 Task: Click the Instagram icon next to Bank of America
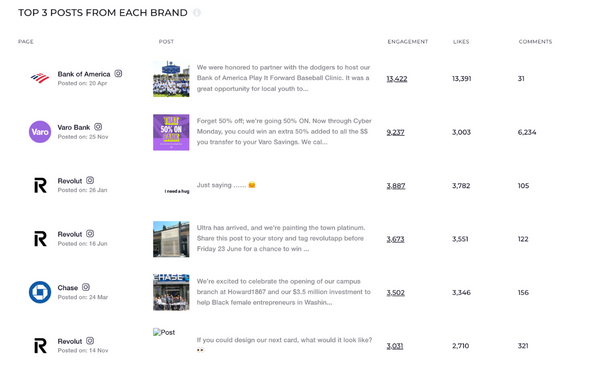point(118,73)
